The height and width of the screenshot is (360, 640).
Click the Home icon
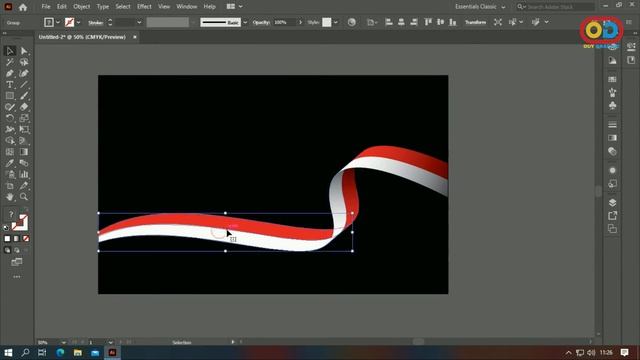point(23,7)
